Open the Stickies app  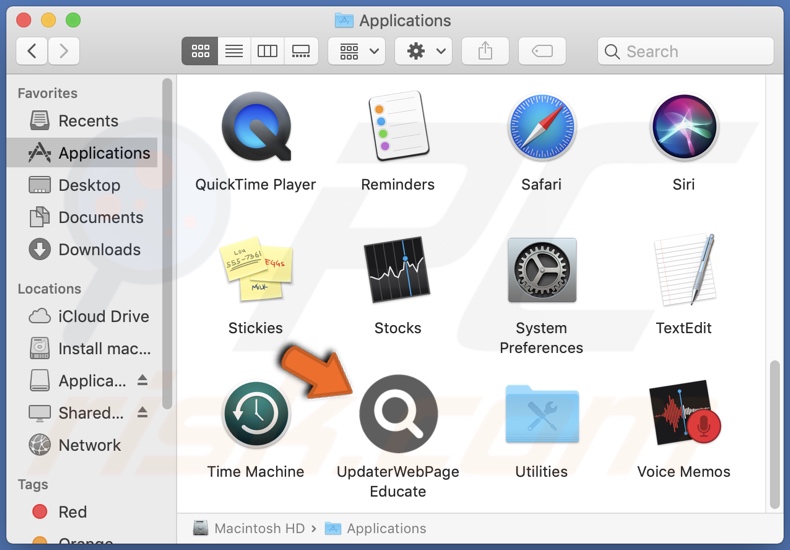pos(255,271)
